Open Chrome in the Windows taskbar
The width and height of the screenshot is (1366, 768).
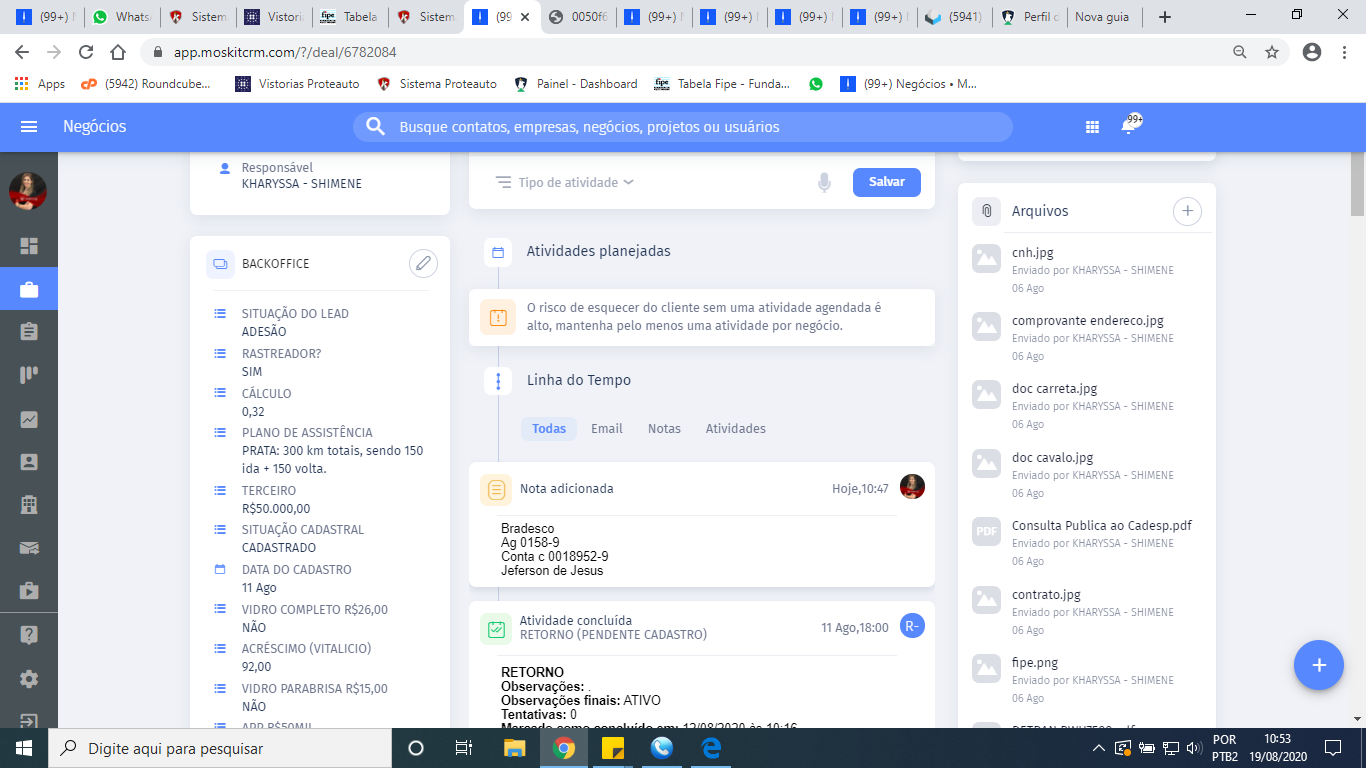click(x=564, y=748)
